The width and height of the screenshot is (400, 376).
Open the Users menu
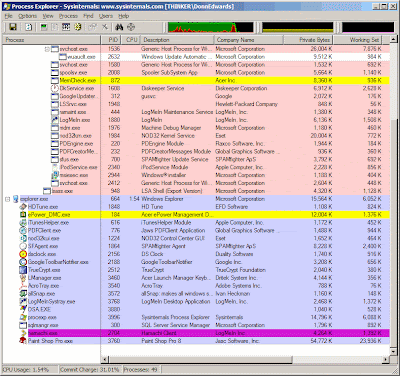click(106, 16)
